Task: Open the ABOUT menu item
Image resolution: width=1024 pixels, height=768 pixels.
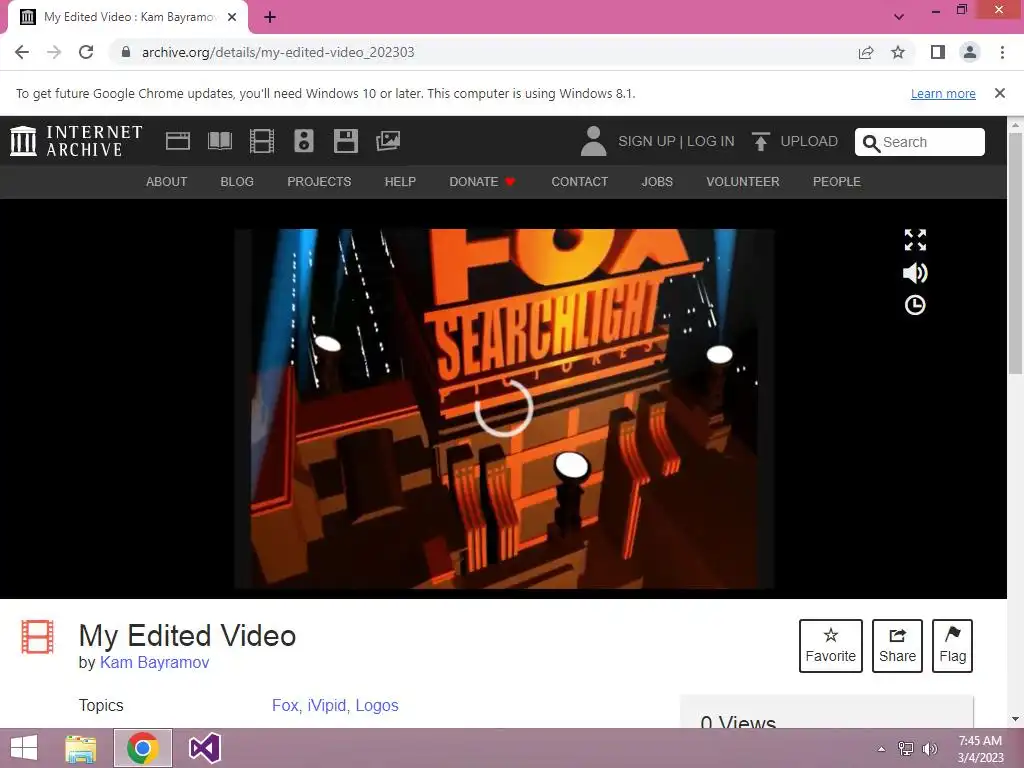Action: click(x=167, y=182)
